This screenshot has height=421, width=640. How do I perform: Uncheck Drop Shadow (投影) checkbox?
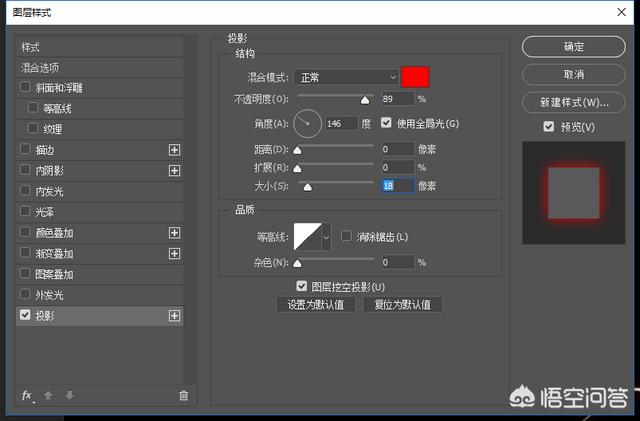25,315
